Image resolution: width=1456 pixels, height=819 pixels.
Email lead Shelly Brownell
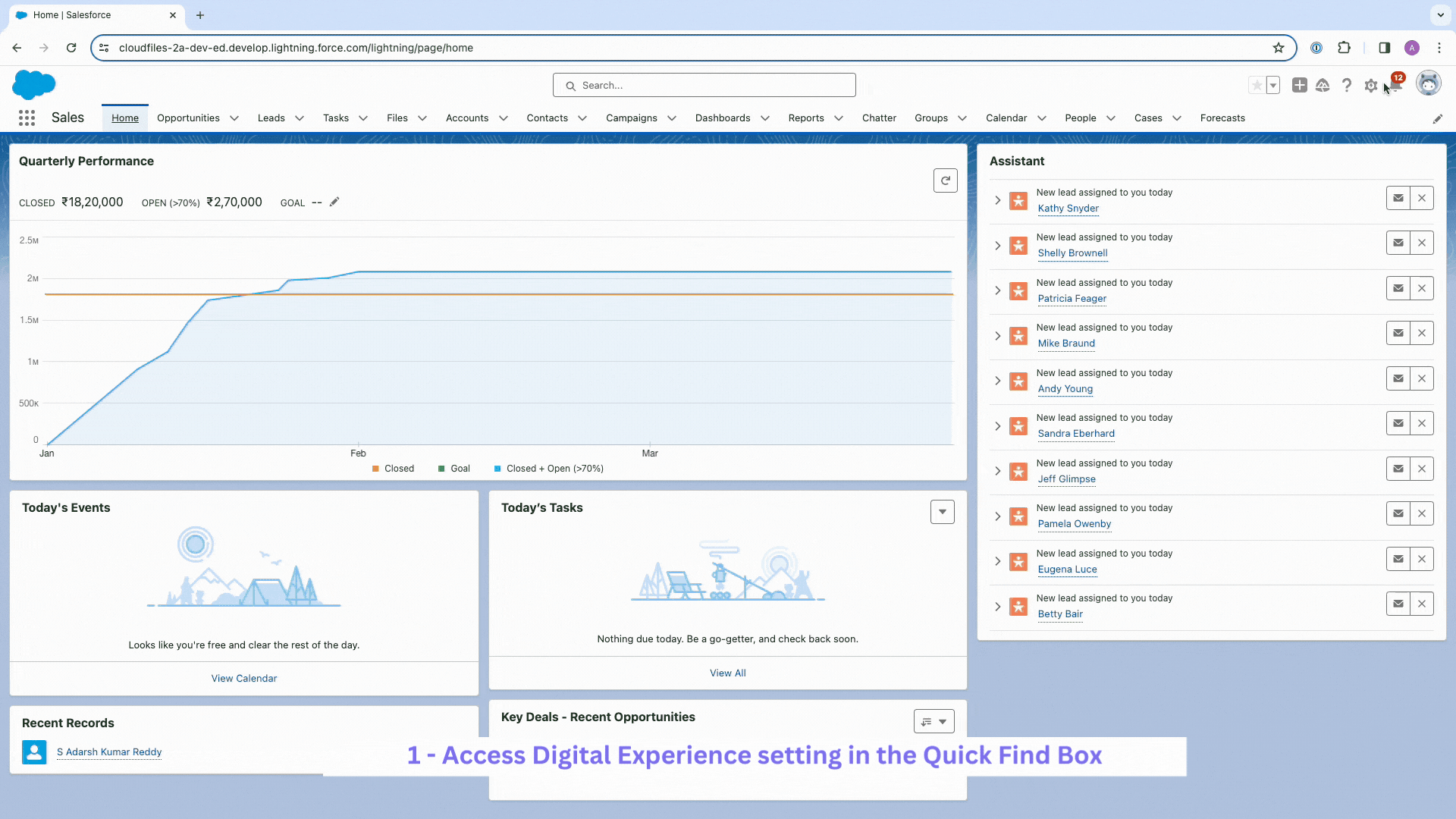1398,243
